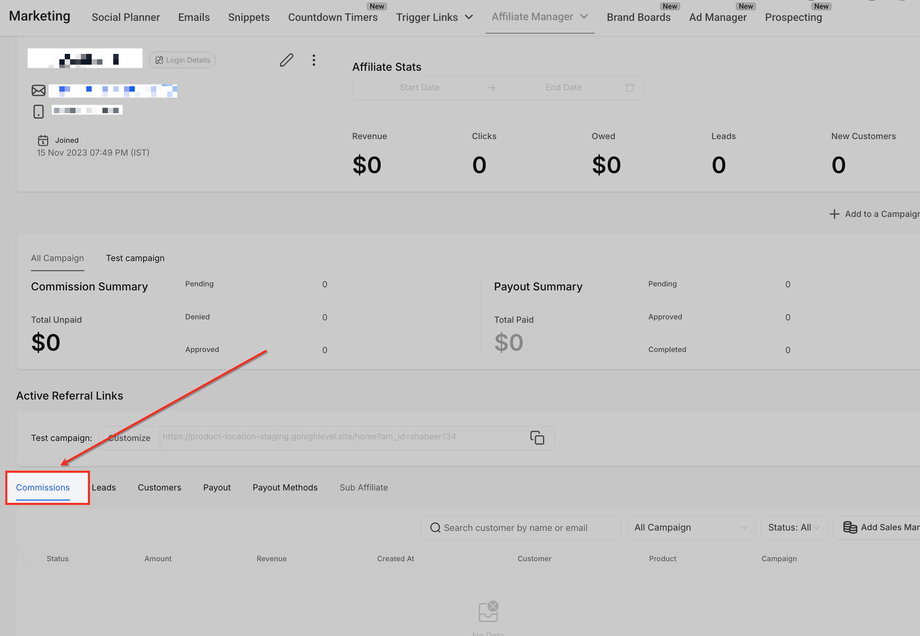Screen dimensions: 920x636
Task: Select the Test campaign summary tab
Action: (135, 258)
